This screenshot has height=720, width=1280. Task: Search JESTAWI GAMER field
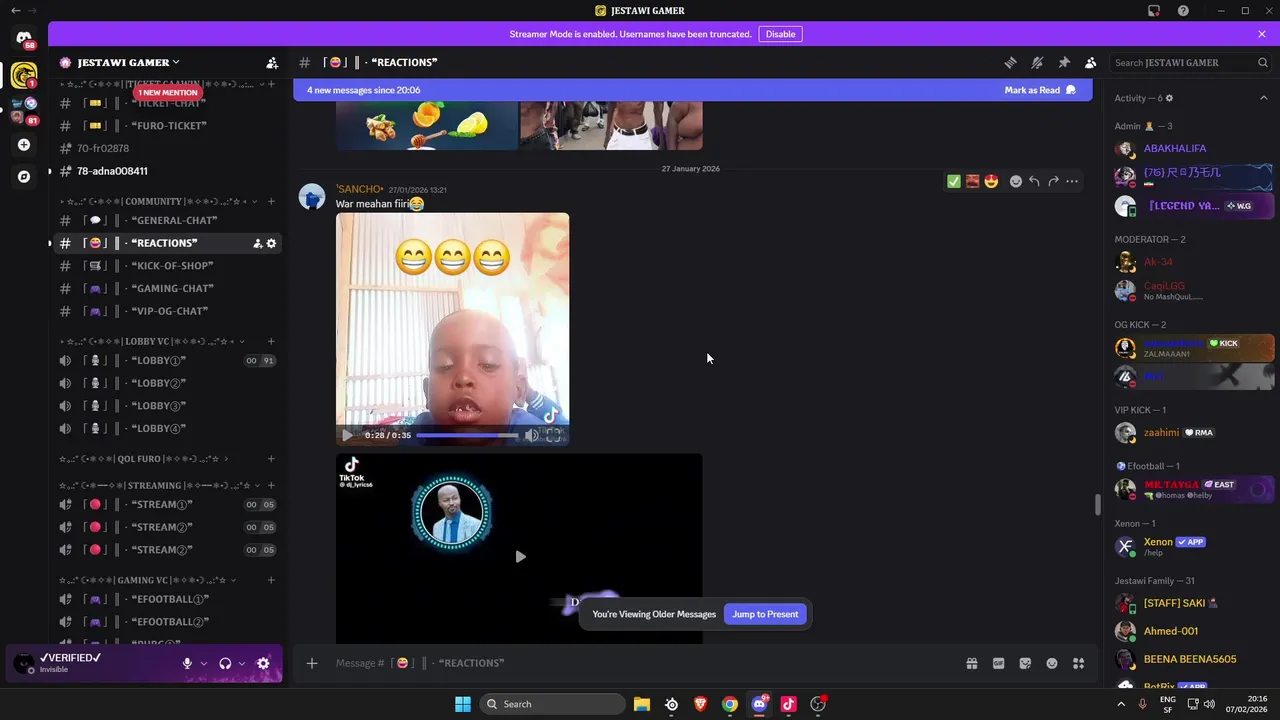coord(1191,62)
